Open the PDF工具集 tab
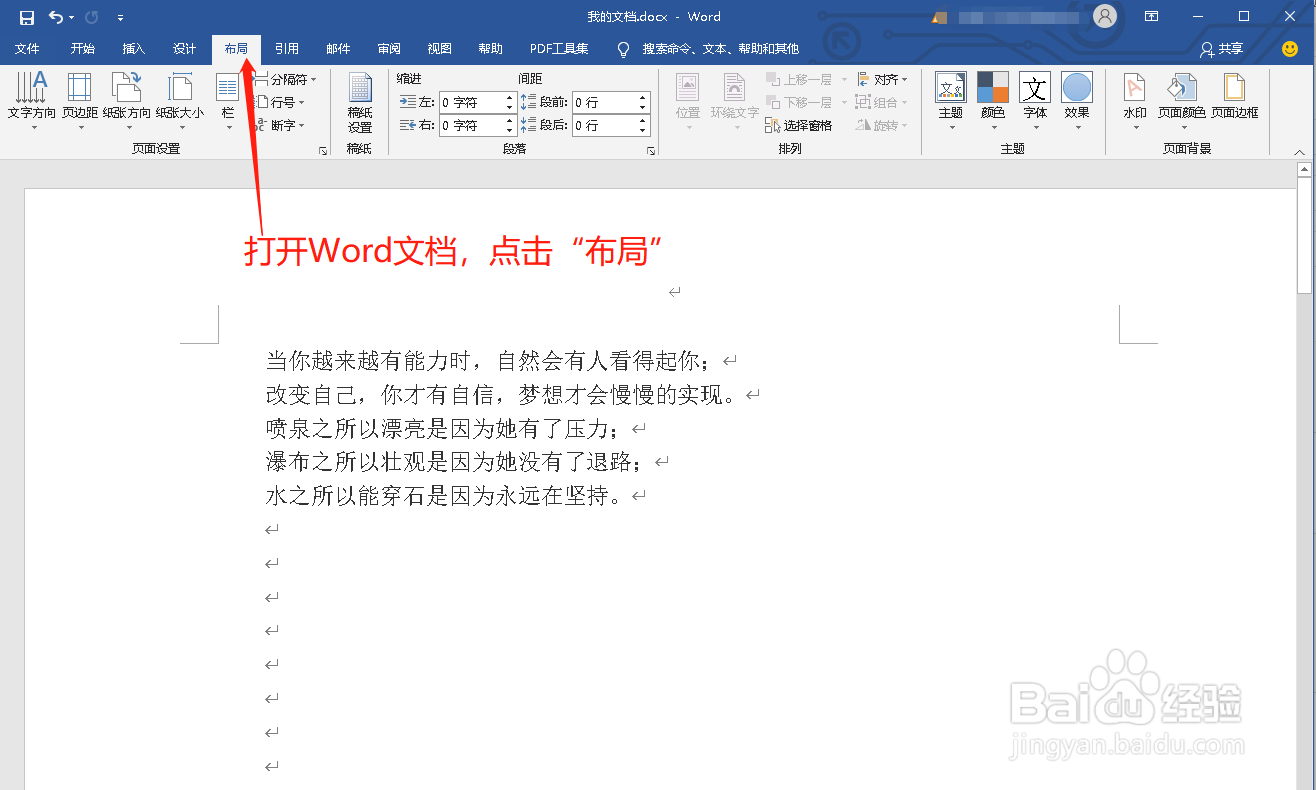This screenshot has height=790, width=1316. [559, 48]
